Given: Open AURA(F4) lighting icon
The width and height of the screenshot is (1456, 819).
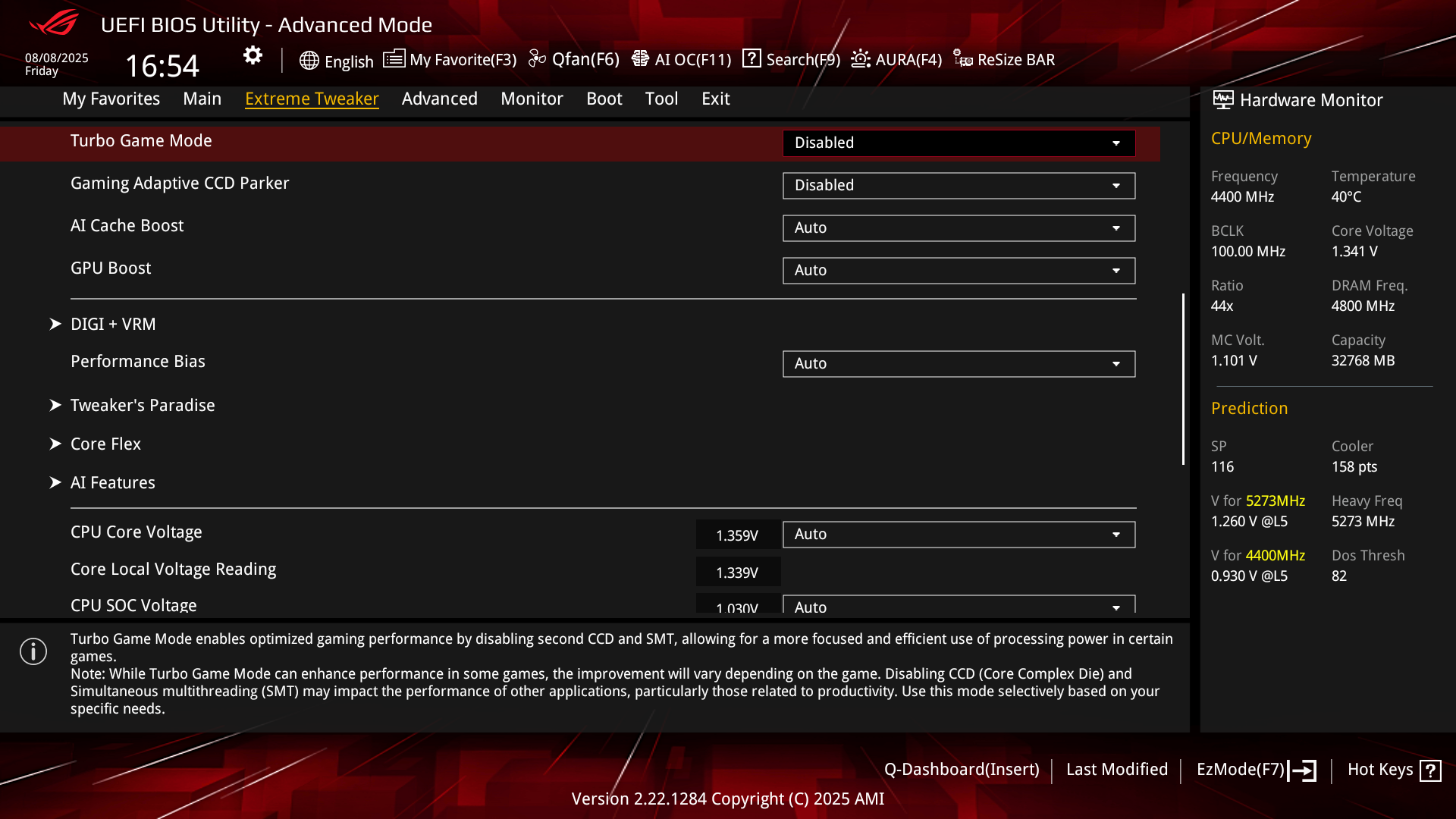Looking at the screenshot, I should (x=860, y=59).
